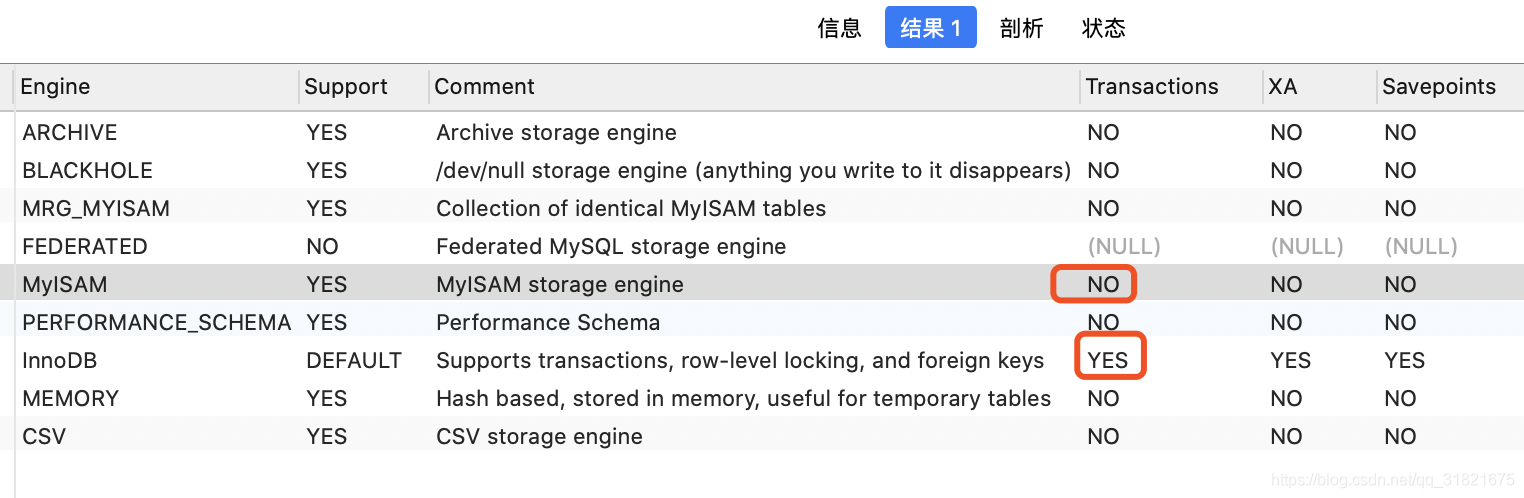Sort by the Transactions column header
The height and width of the screenshot is (498, 1524).
tap(1152, 87)
